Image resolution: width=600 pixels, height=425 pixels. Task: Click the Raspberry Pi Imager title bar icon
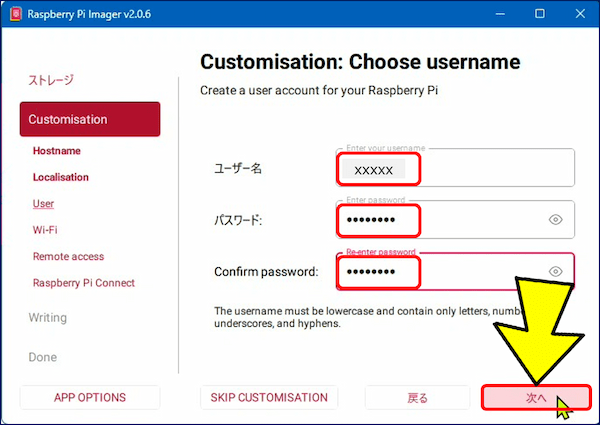[x=16, y=14]
